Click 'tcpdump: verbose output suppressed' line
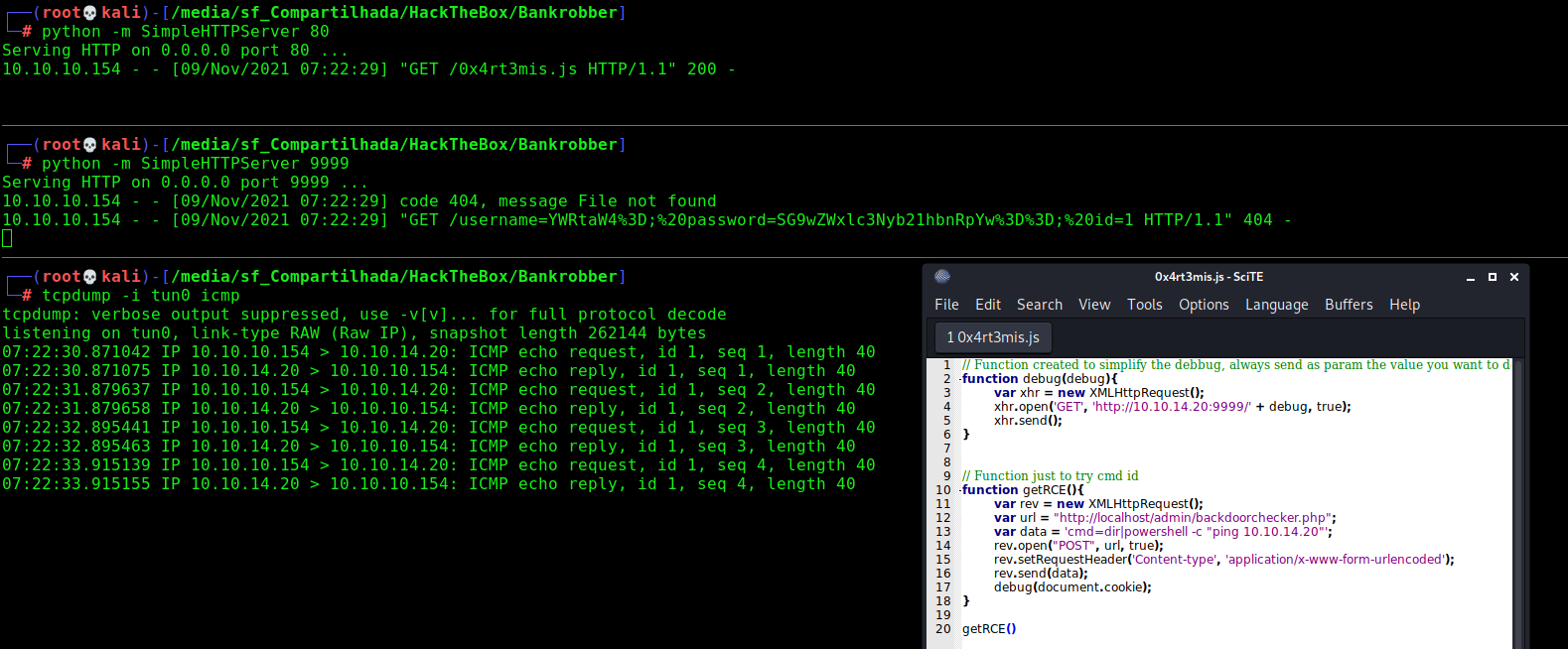 click(364, 315)
